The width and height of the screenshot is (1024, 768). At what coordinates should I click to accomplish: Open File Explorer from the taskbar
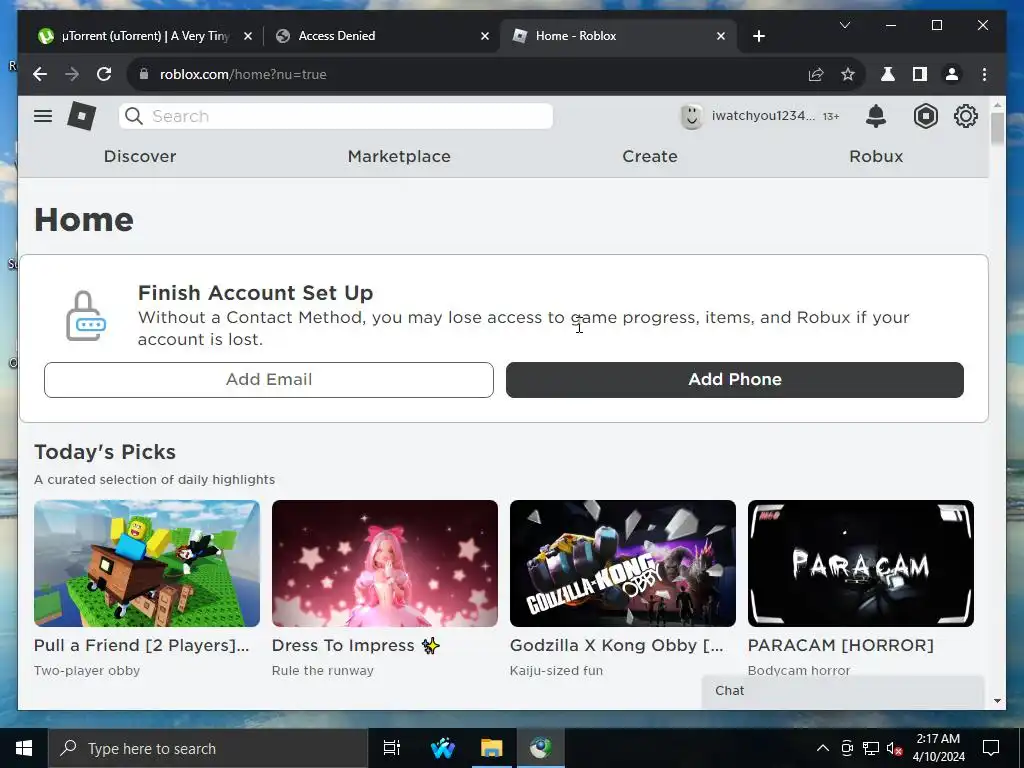point(491,748)
